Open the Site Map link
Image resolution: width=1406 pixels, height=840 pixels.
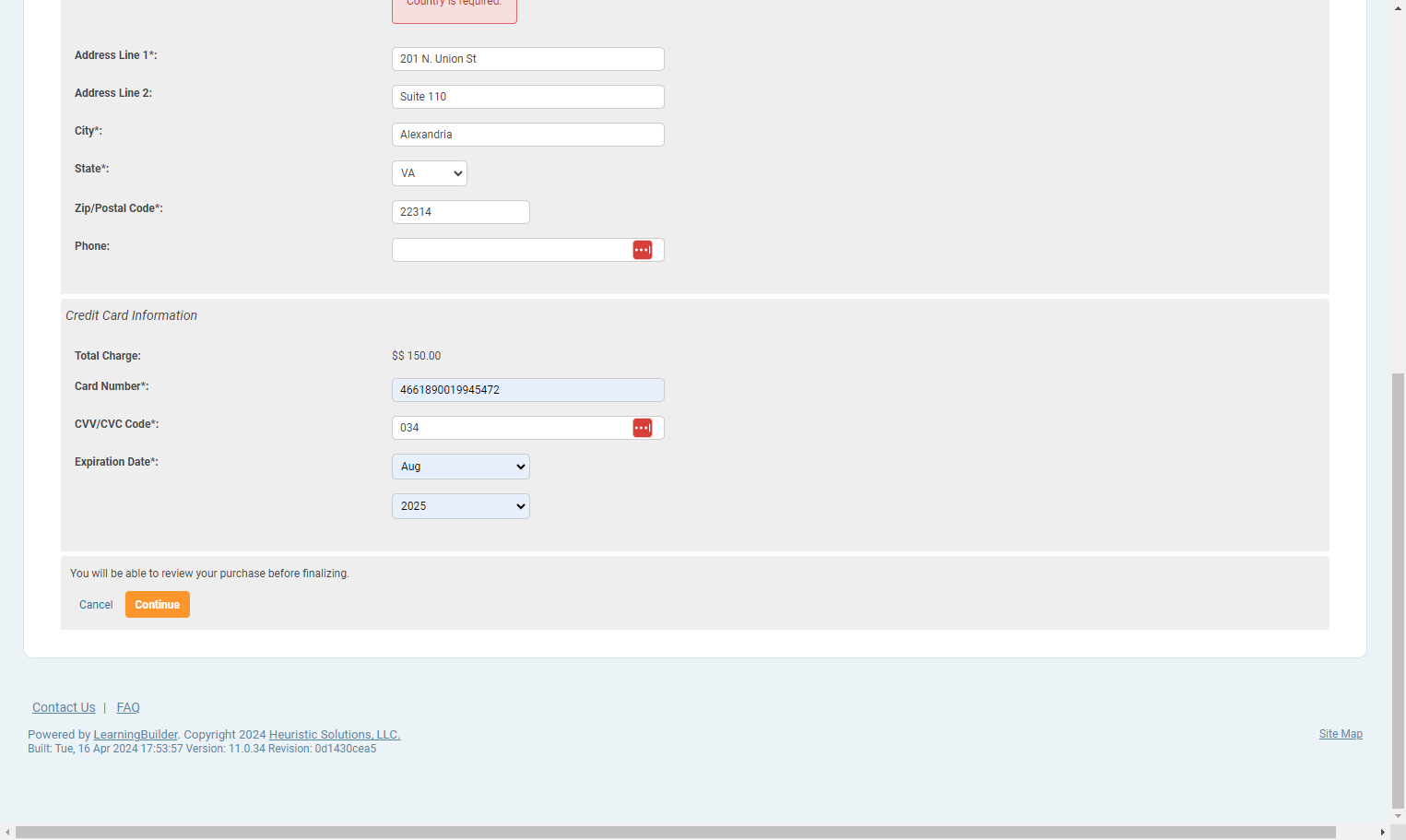coord(1341,734)
